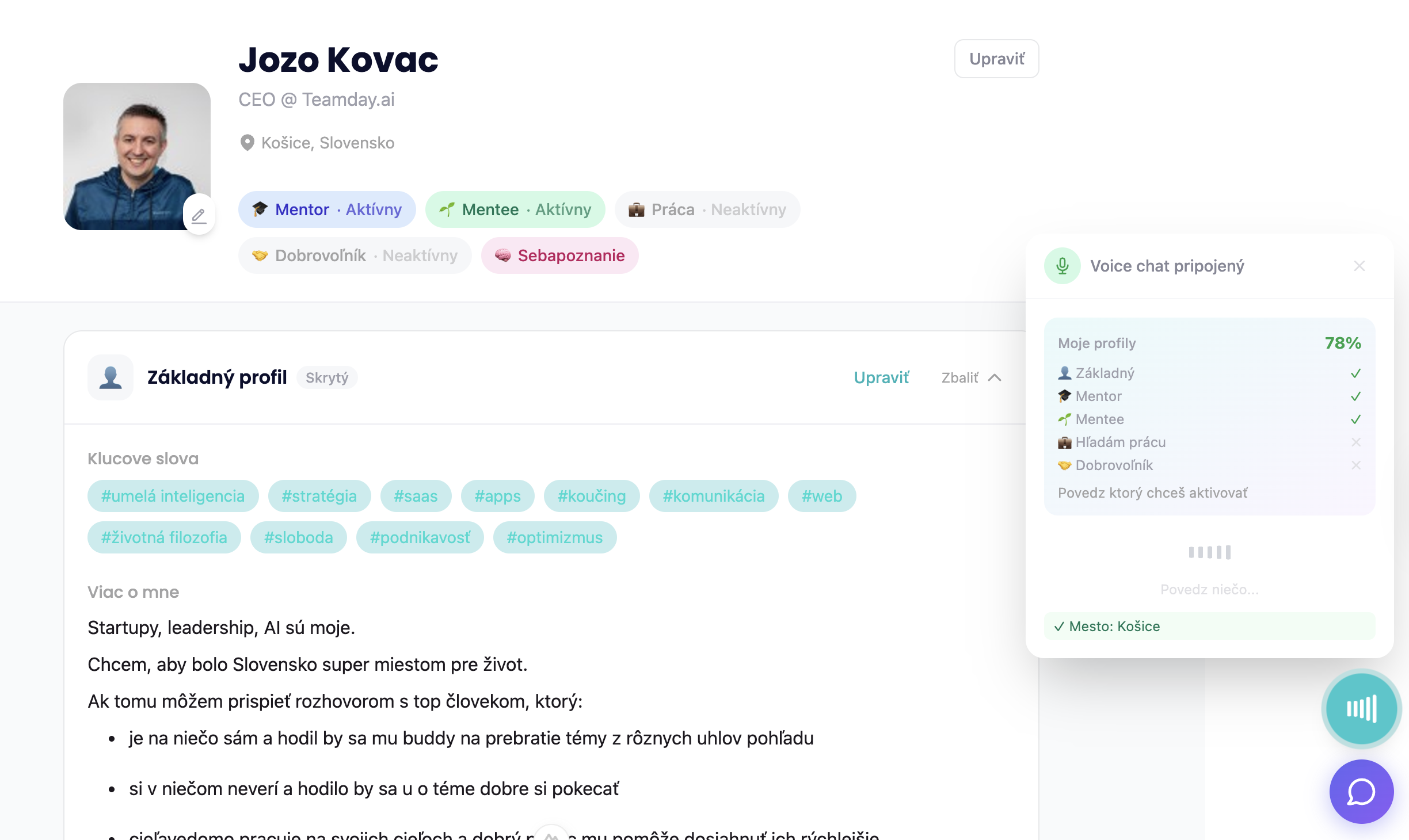1409x840 pixels.
Task: Click the #umelá inteligencia keyword tag
Action: pos(173,496)
